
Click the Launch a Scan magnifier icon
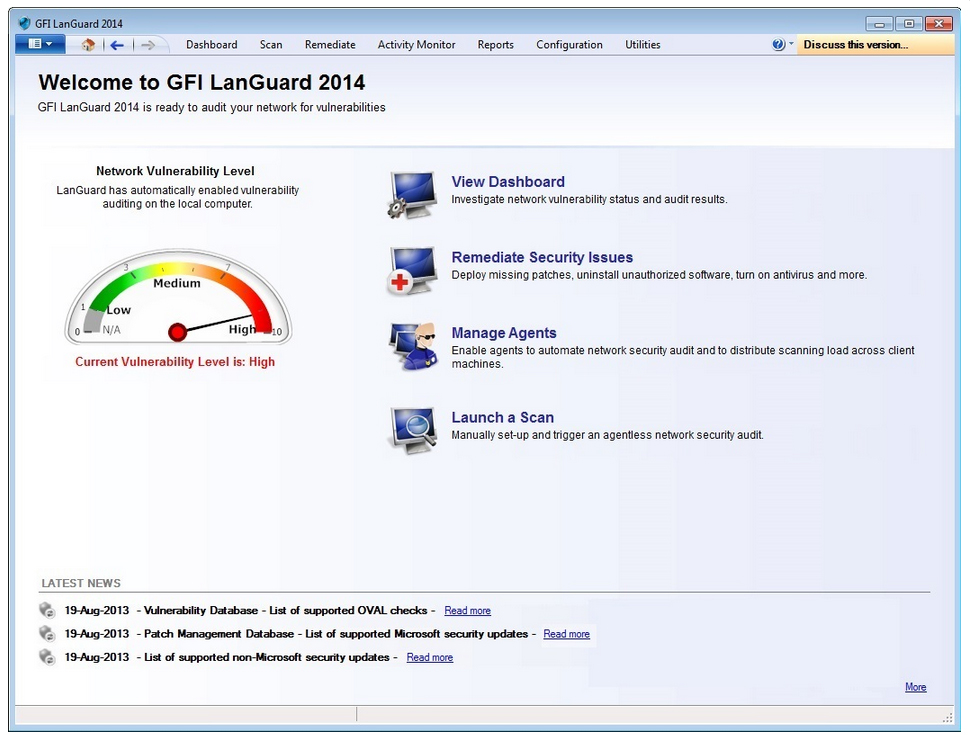pos(413,431)
